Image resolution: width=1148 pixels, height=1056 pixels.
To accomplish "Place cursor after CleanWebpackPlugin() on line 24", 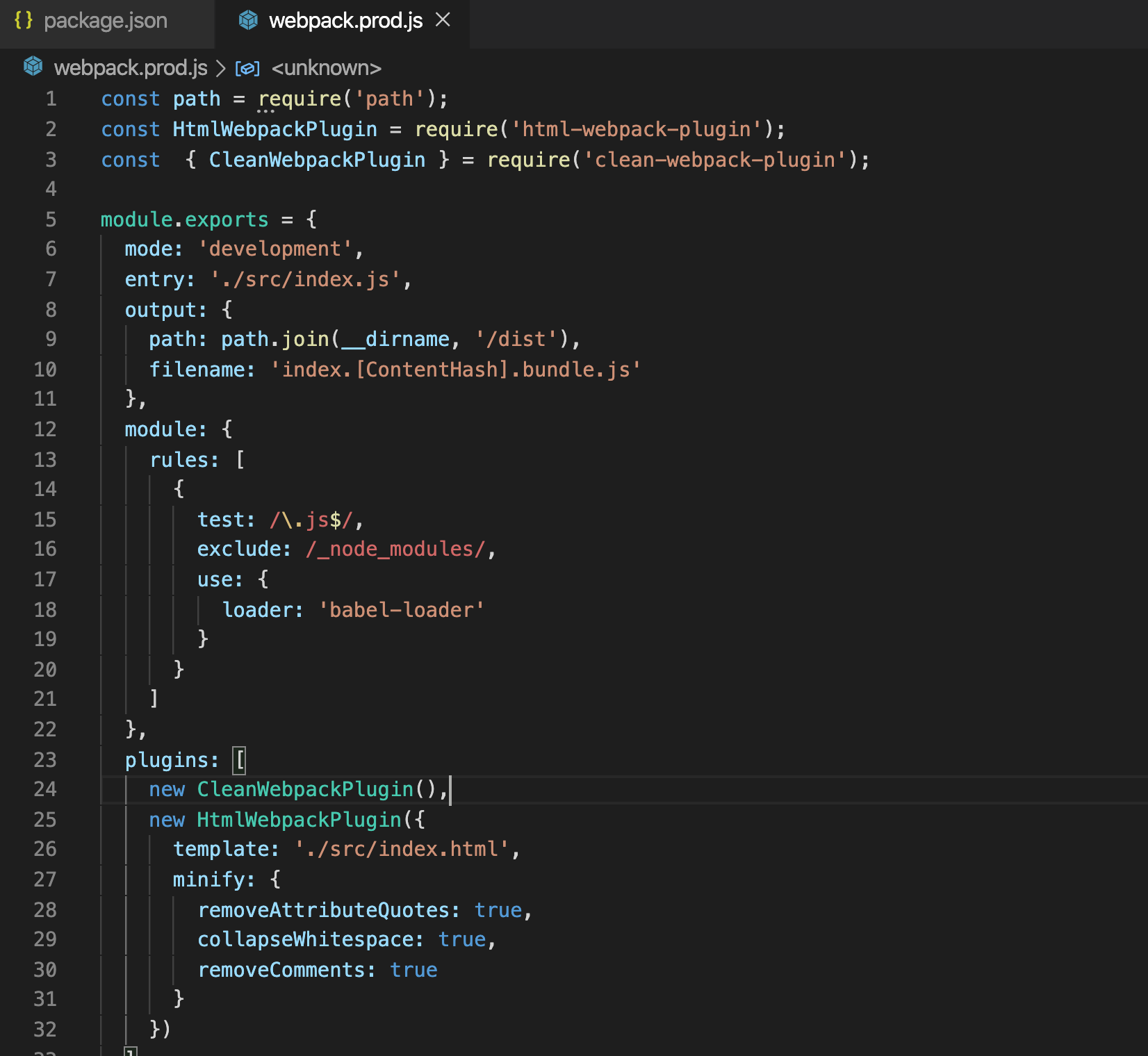I will [450, 789].
